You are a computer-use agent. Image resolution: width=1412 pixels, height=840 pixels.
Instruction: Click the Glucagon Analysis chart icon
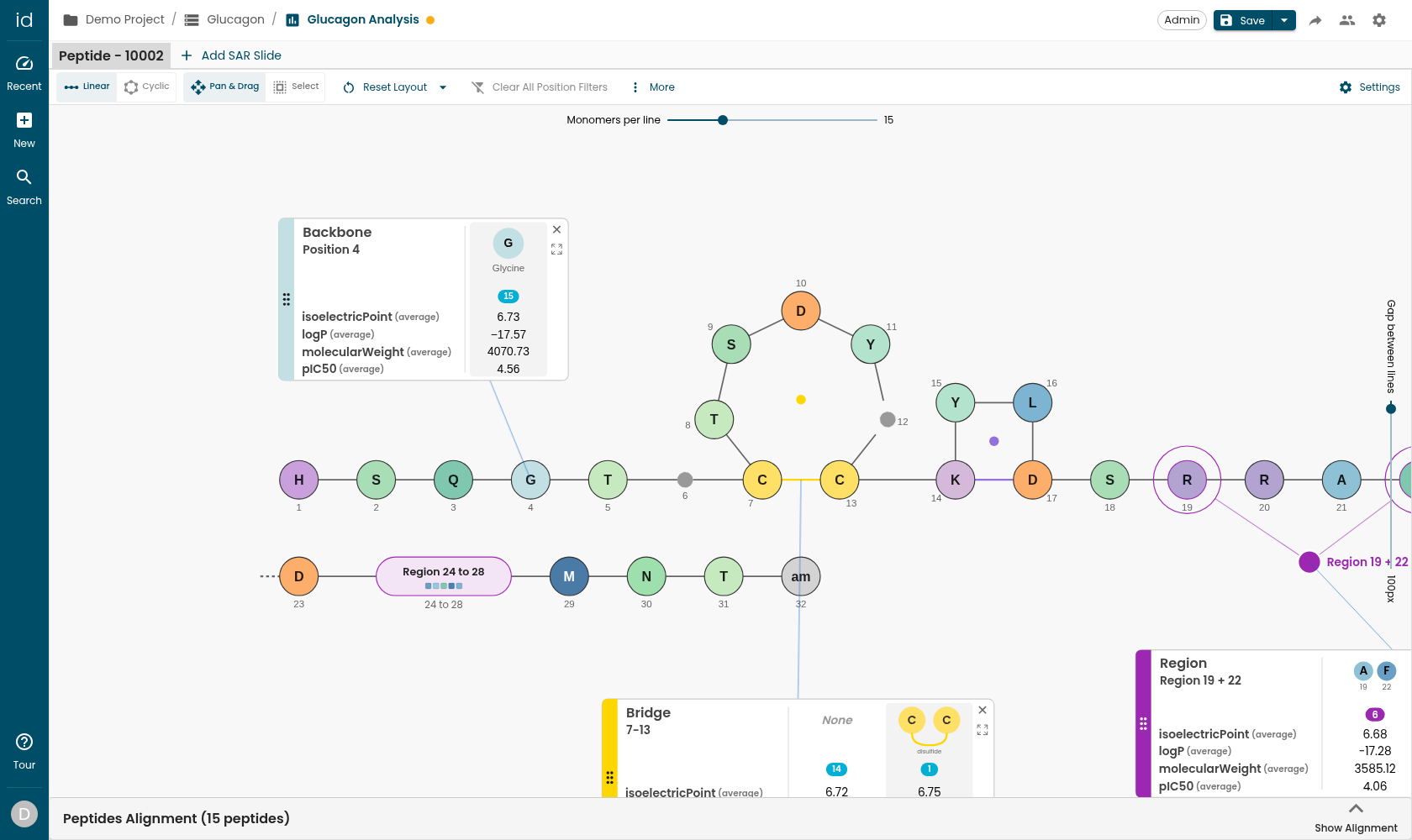click(x=292, y=20)
